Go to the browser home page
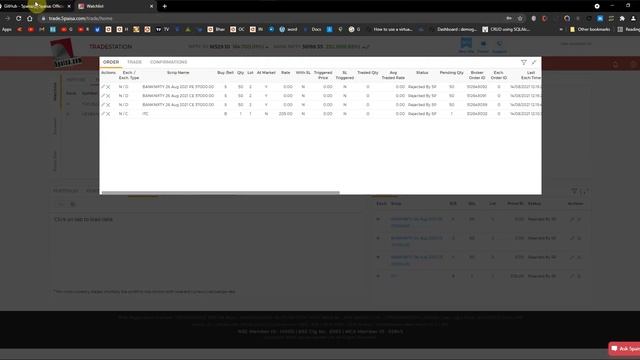 click(29, 18)
